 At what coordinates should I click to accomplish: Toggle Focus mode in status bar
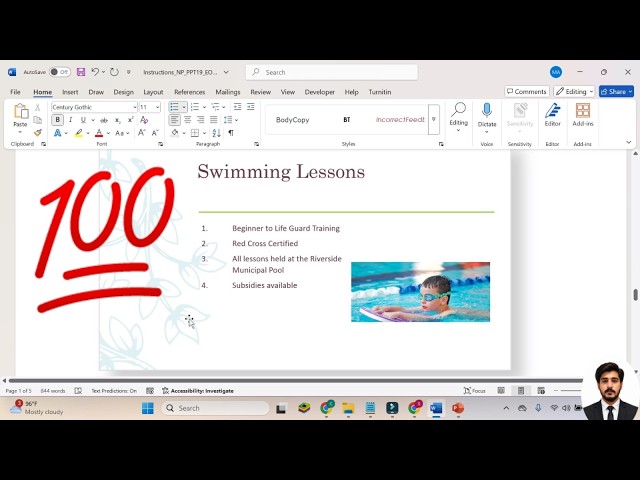coord(475,391)
